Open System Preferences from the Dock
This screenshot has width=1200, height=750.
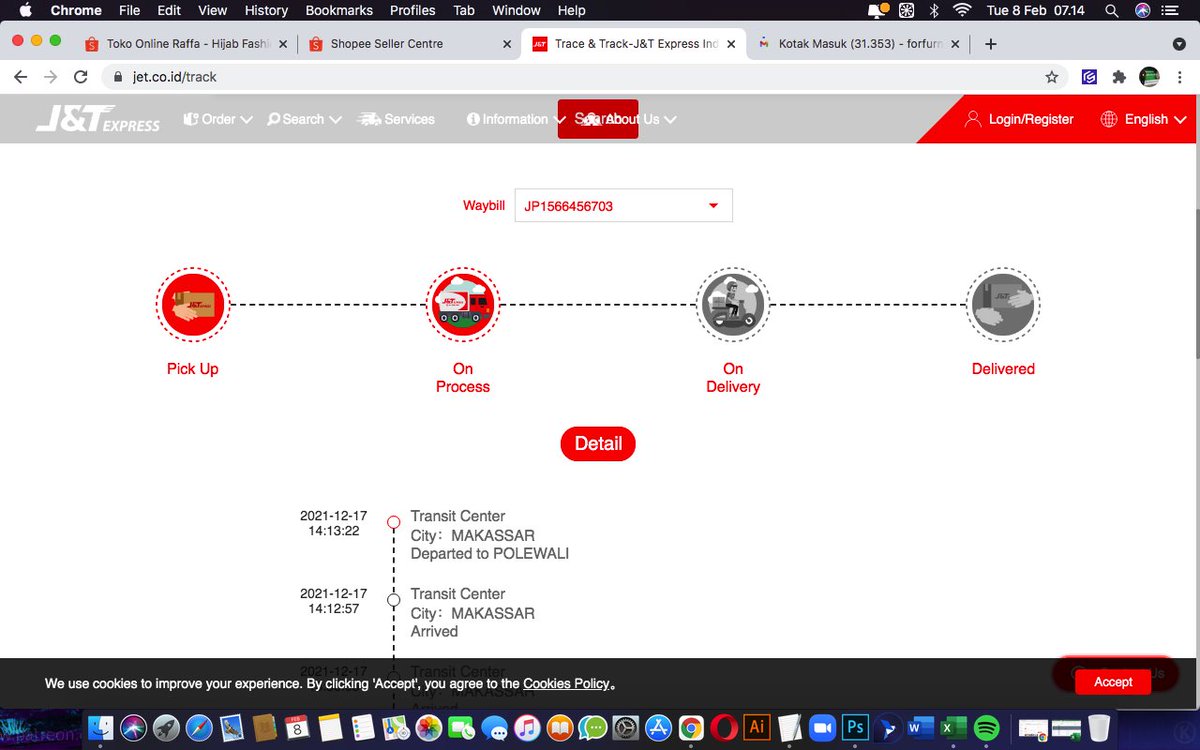point(625,727)
